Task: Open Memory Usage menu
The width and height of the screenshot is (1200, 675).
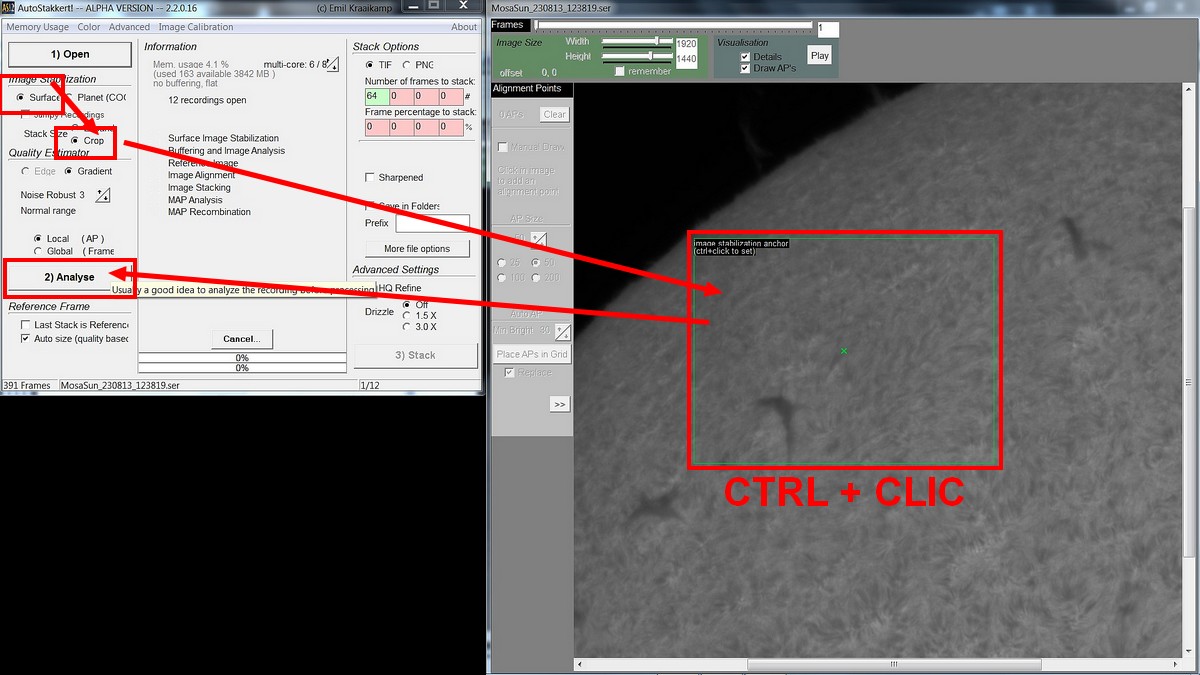Action: 38,27
